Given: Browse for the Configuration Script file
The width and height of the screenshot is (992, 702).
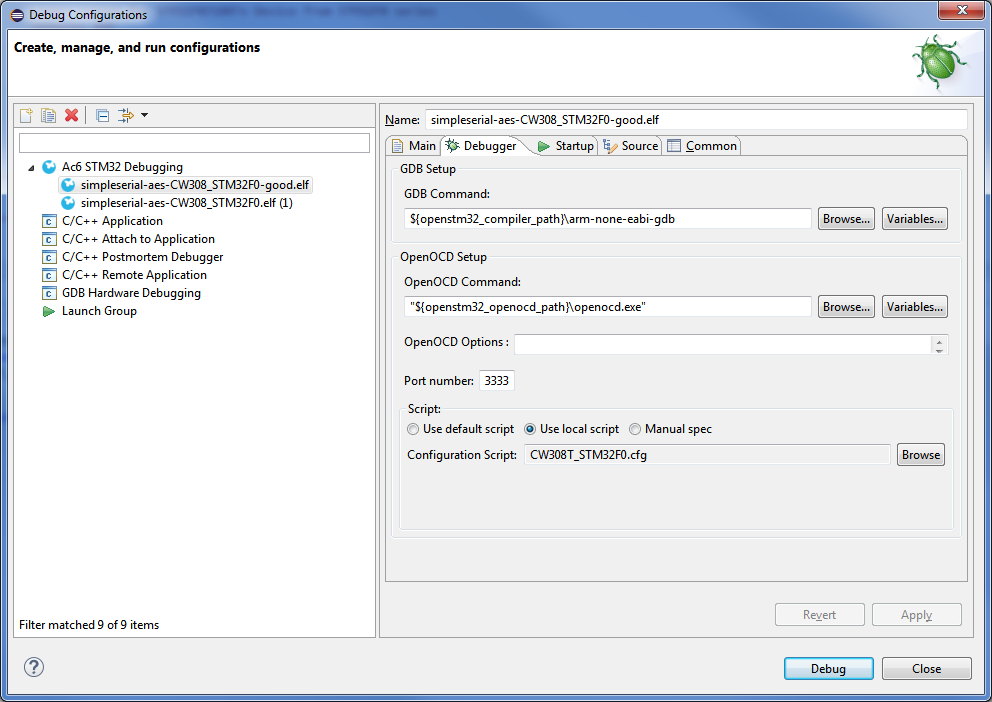Looking at the screenshot, I should 920,455.
